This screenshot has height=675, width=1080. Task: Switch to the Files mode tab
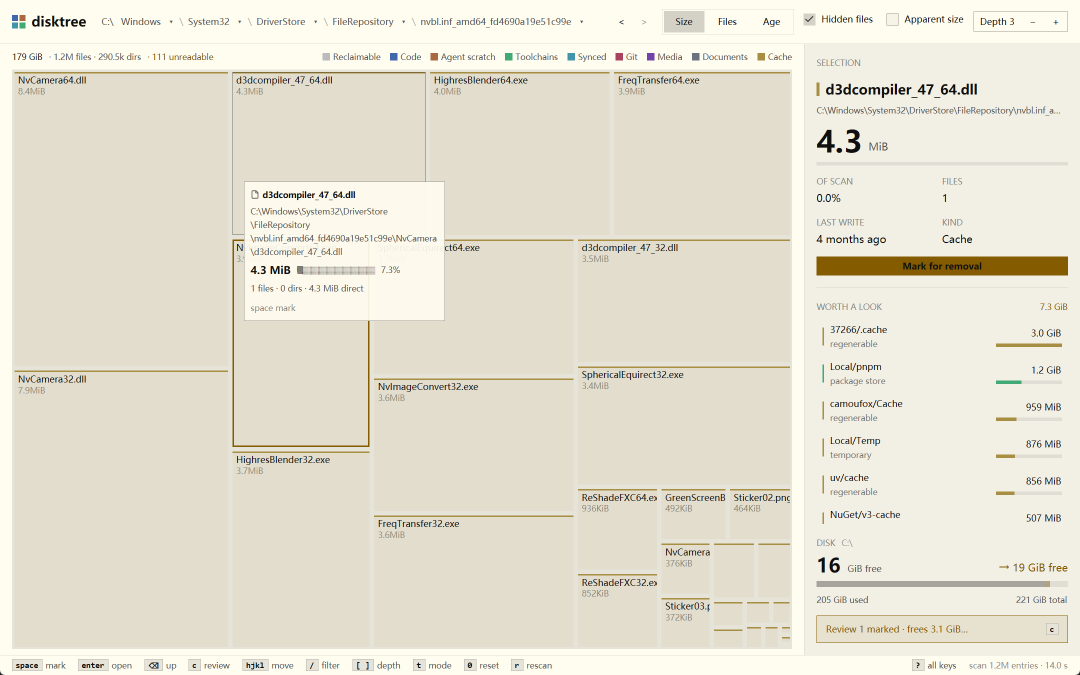point(727,22)
